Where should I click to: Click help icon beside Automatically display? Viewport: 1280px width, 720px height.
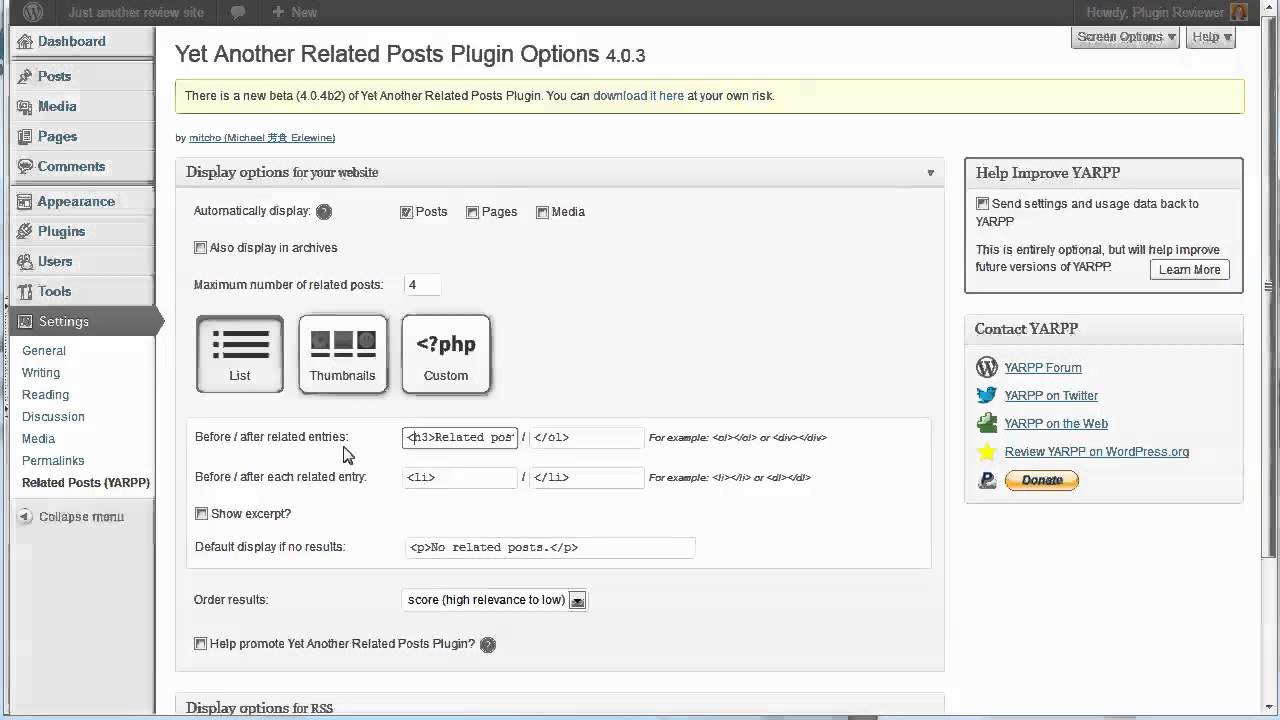323,212
